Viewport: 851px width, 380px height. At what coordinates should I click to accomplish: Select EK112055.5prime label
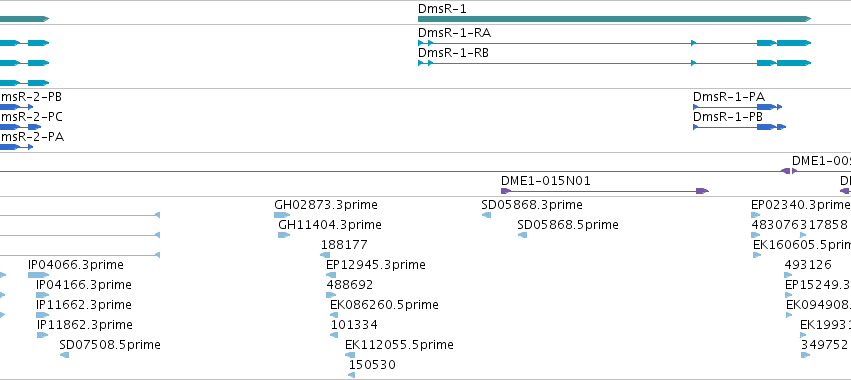399,345
